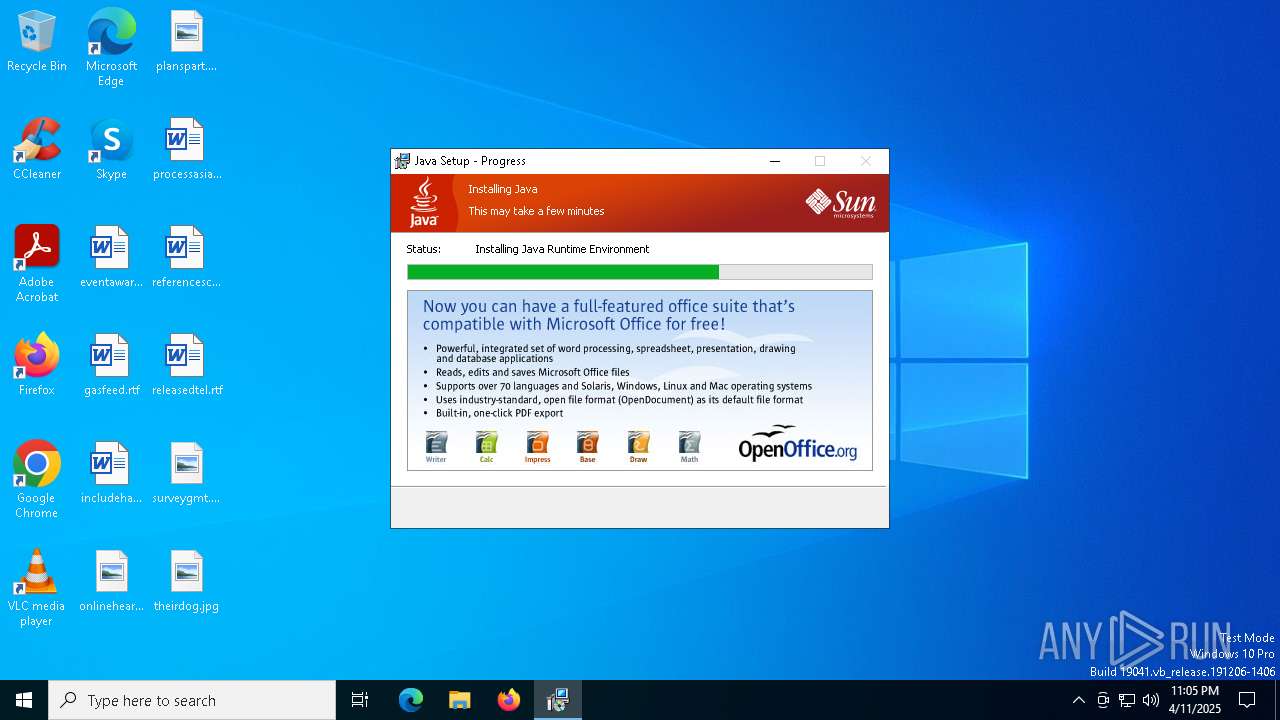Click the OpenOffice Math icon in the ad
1280x720 pixels.
689,447
